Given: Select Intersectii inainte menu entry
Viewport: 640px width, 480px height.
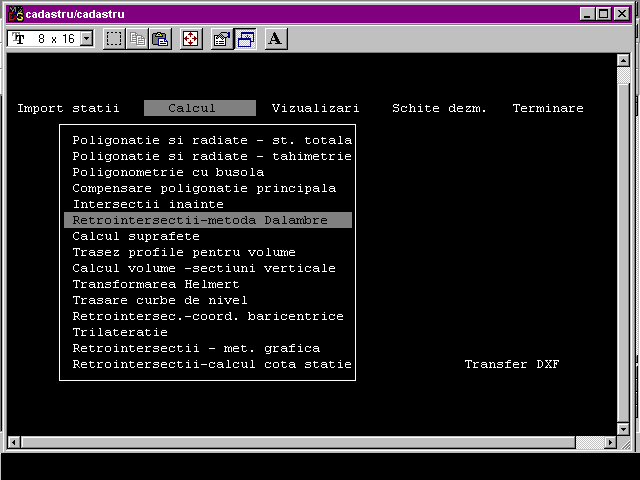Looking at the screenshot, I should pyautogui.click(x=147, y=204).
